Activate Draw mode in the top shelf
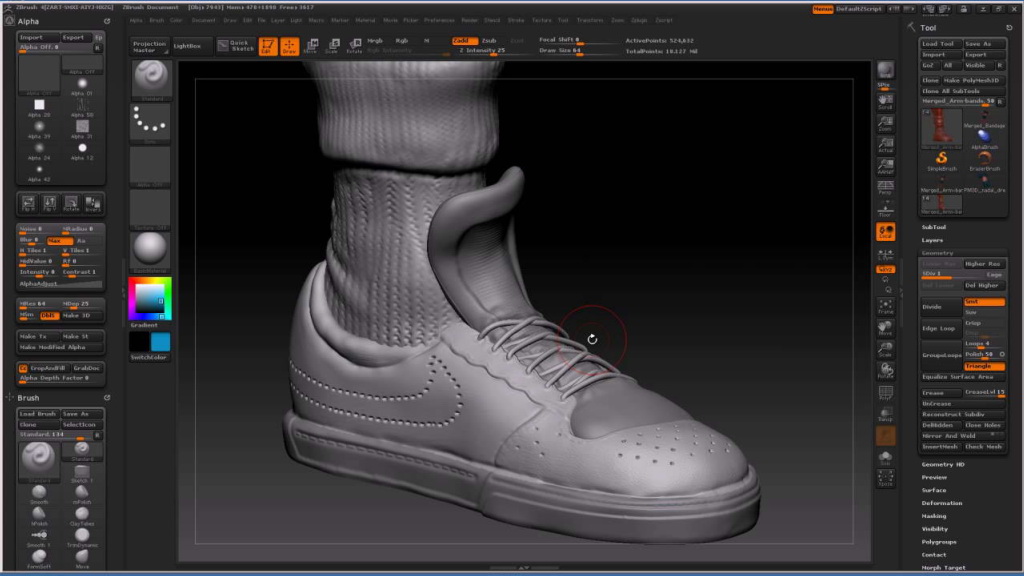Image resolution: width=1024 pixels, height=576 pixels. click(x=289, y=46)
